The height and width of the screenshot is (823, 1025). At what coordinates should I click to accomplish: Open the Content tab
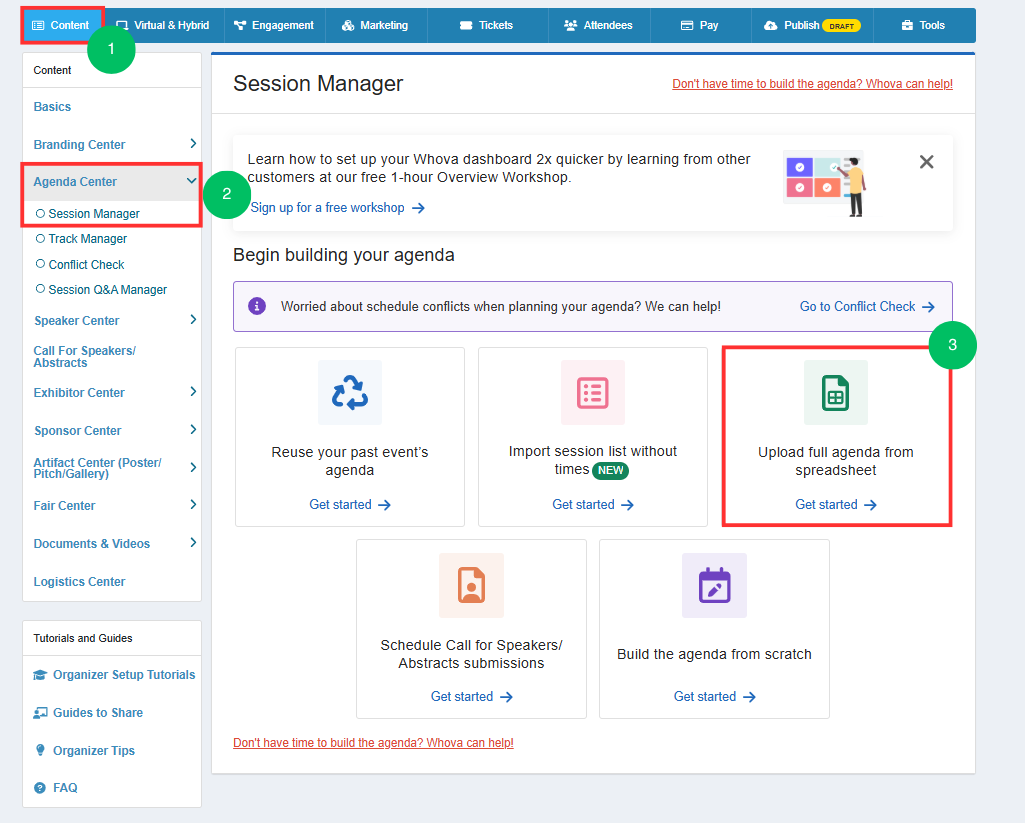coord(61,25)
